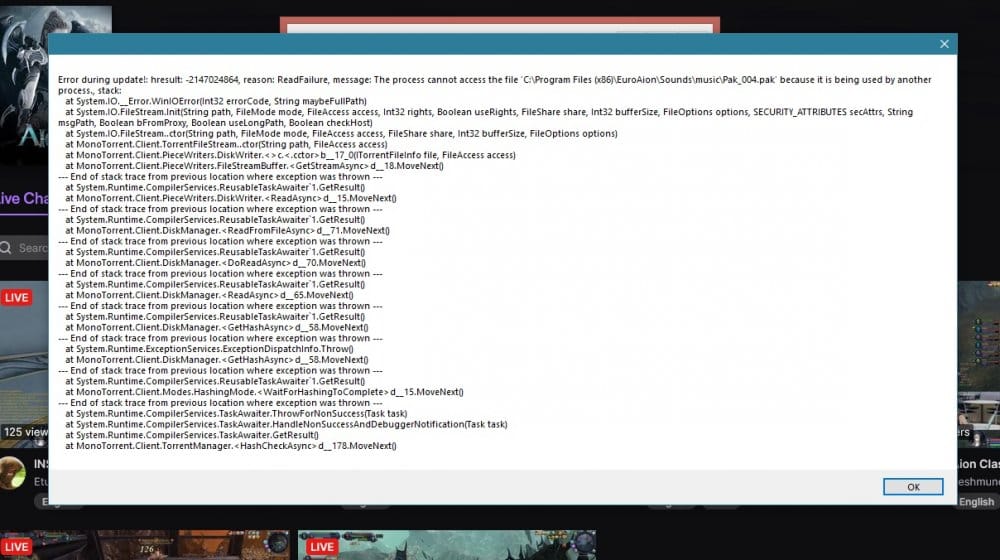The image size is (1000, 560).
Task: Click the 125 viewers count label
Action: point(24,432)
